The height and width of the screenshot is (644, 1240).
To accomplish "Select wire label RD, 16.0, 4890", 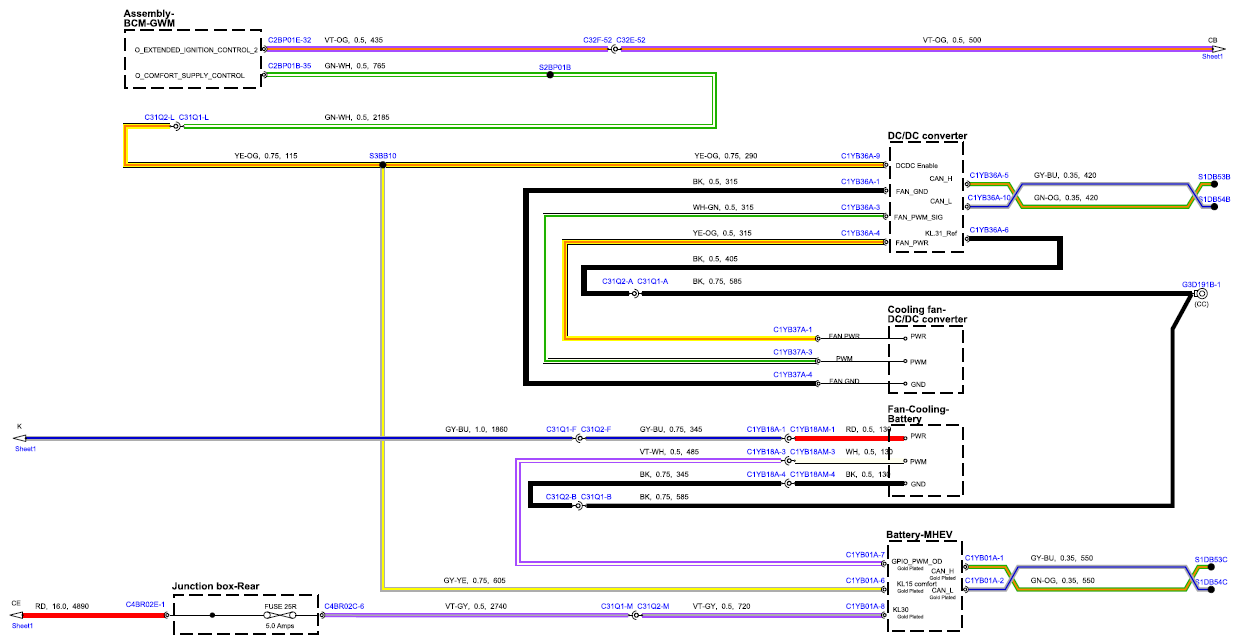I will tap(64, 606).
